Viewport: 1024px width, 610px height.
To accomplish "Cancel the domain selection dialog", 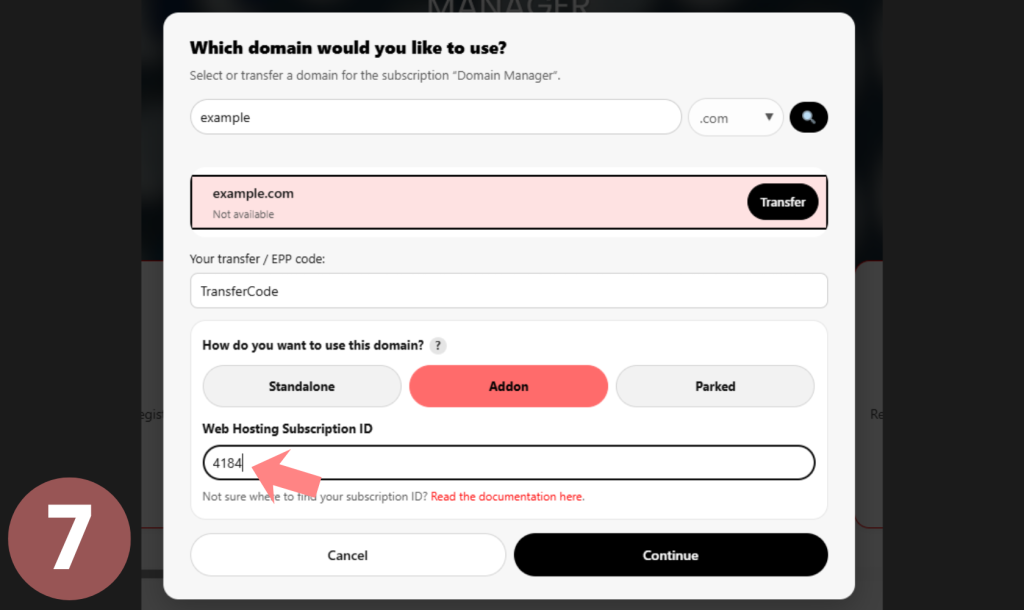I will 347,555.
